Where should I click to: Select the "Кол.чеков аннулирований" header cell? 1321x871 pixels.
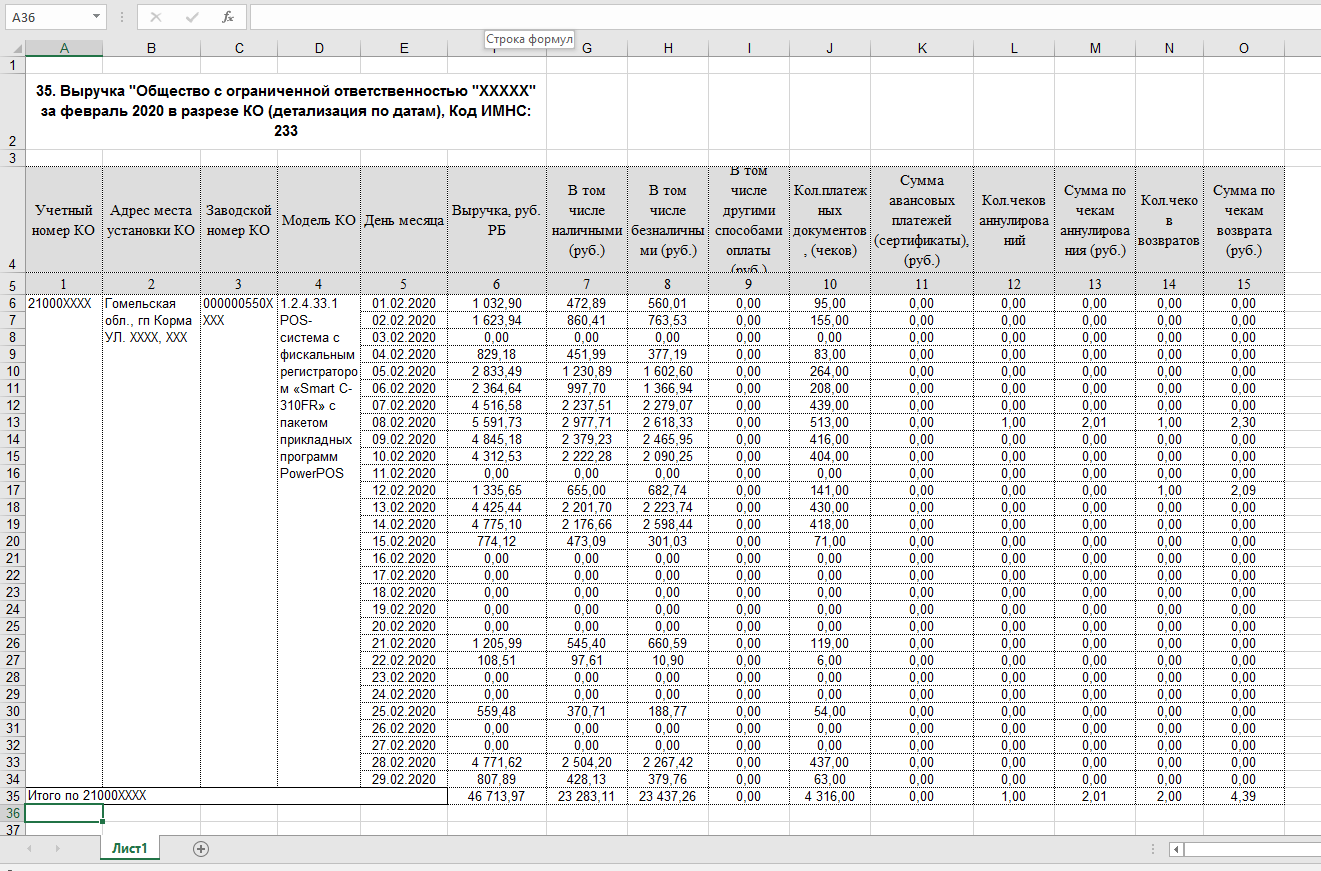pos(1014,220)
